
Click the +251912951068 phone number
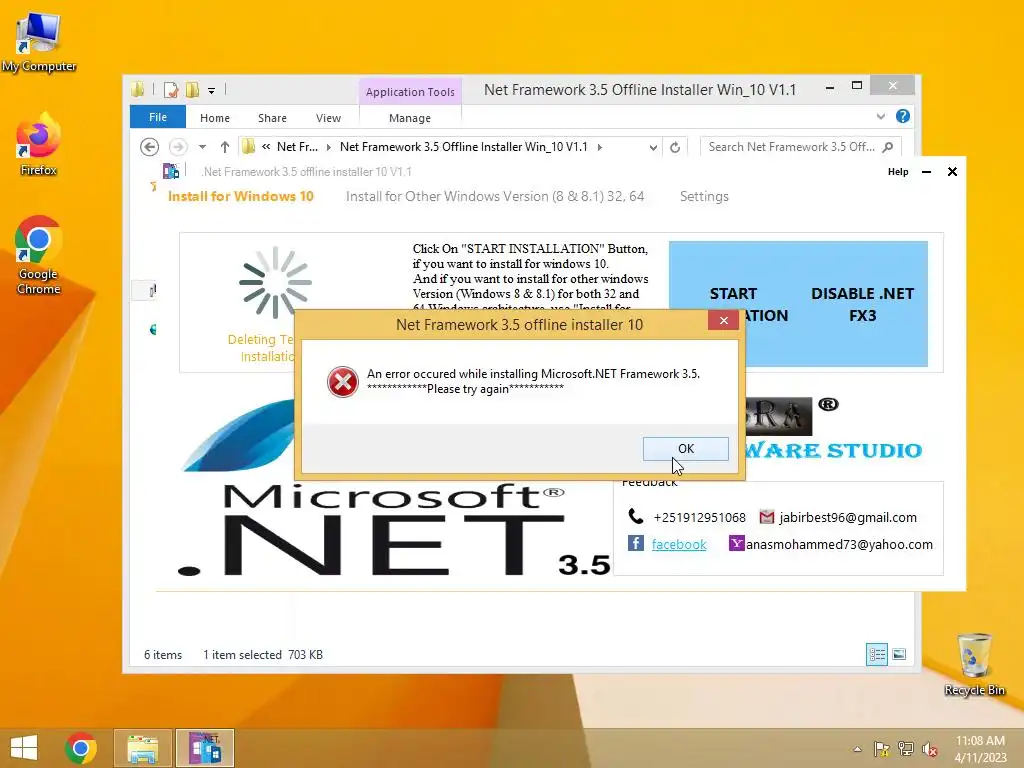pyautogui.click(x=699, y=518)
